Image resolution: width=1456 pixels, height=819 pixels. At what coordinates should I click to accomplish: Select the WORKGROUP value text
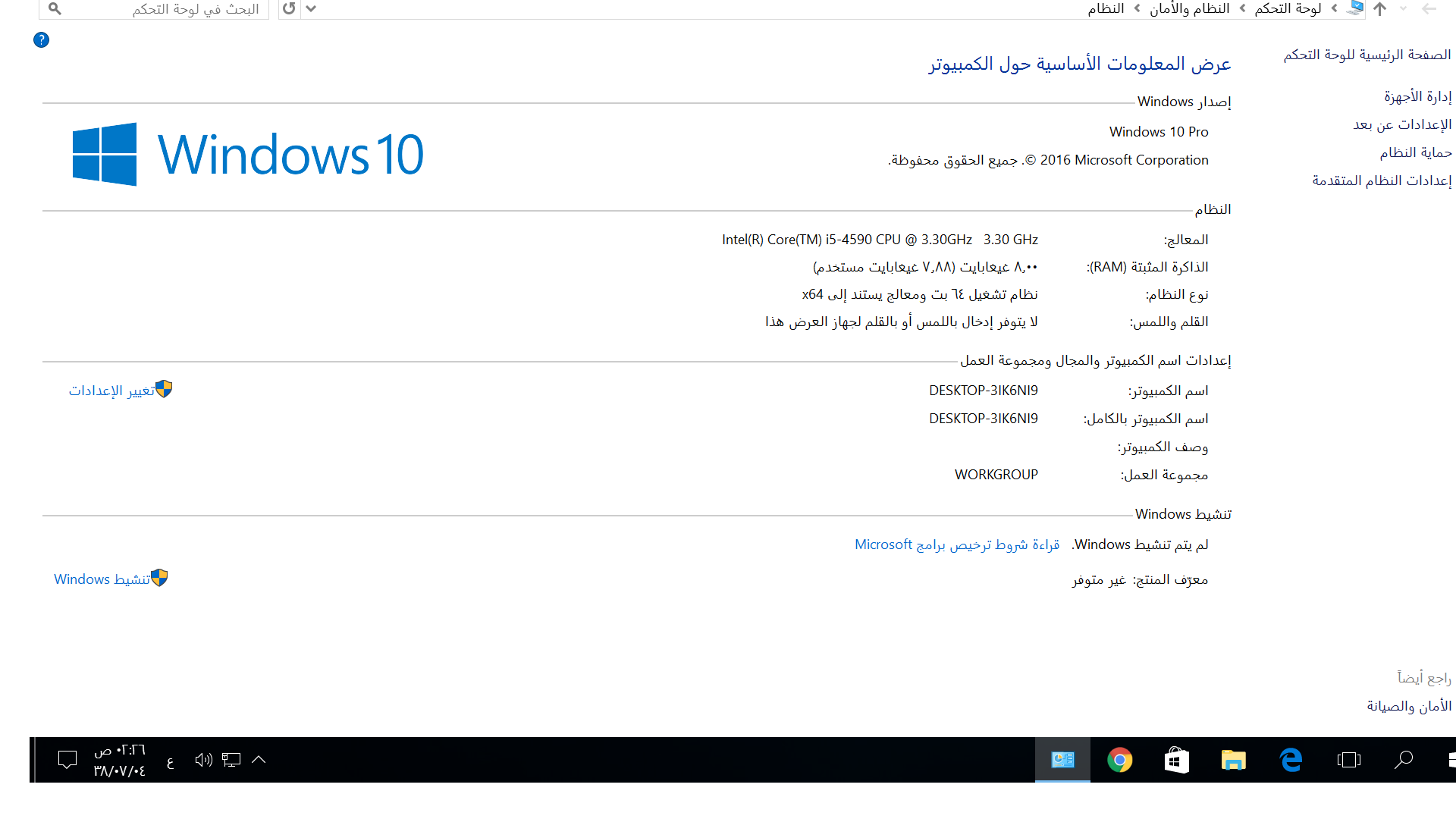pyautogui.click(x=996, y=475)
